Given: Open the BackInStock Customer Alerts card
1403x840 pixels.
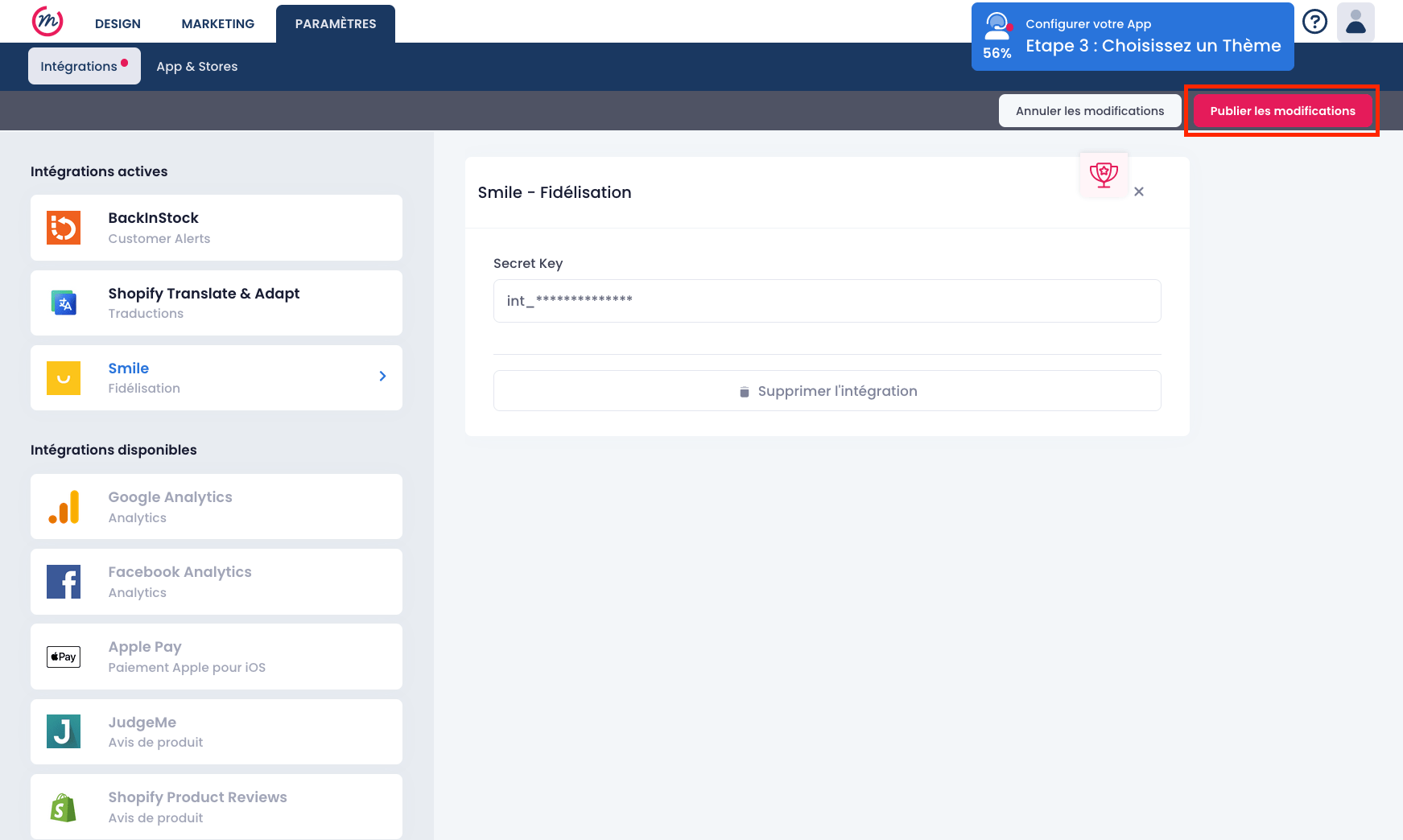Looking at the screenshot, I should point(217,228).
